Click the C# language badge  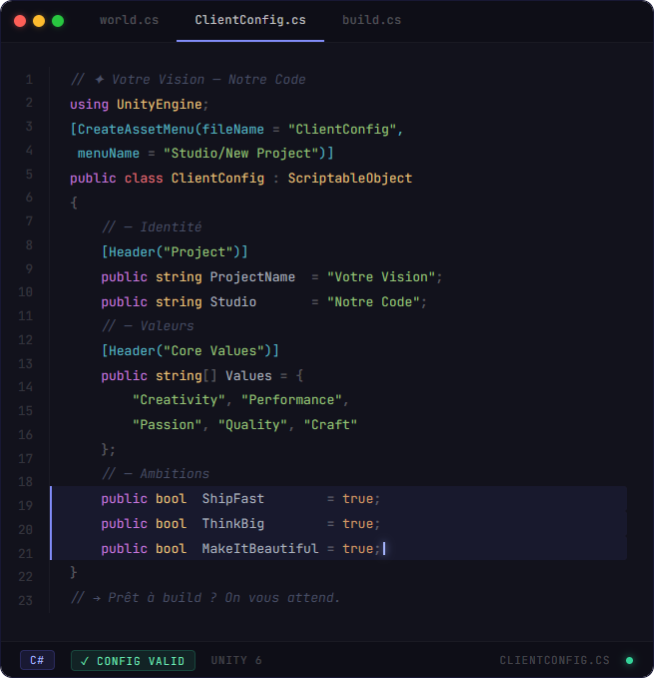pos(37,660)
